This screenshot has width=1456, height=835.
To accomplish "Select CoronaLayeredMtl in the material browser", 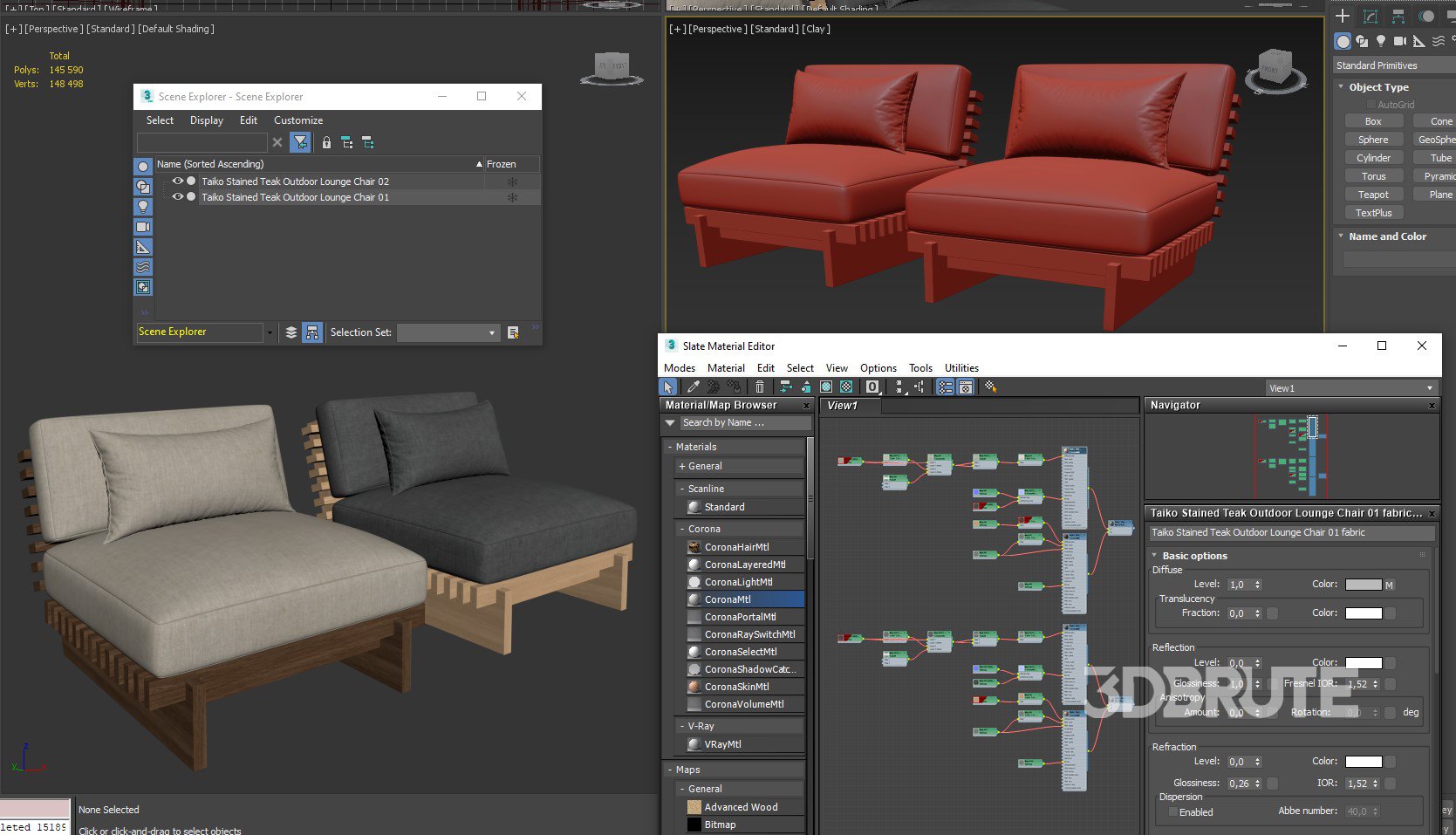I will pyautogui.click(x=744, y=565).
